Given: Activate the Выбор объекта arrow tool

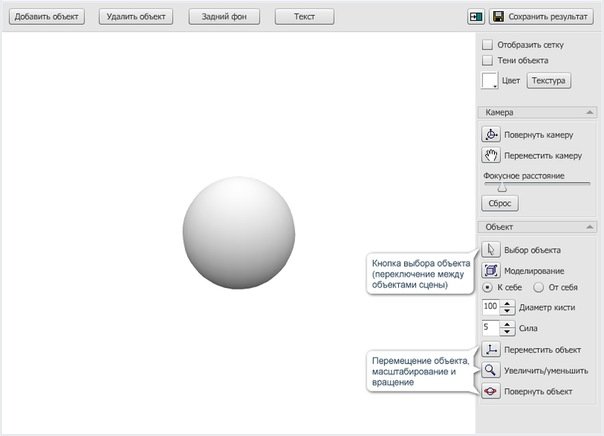Looking at the screenshot, I should click(491, 250).
